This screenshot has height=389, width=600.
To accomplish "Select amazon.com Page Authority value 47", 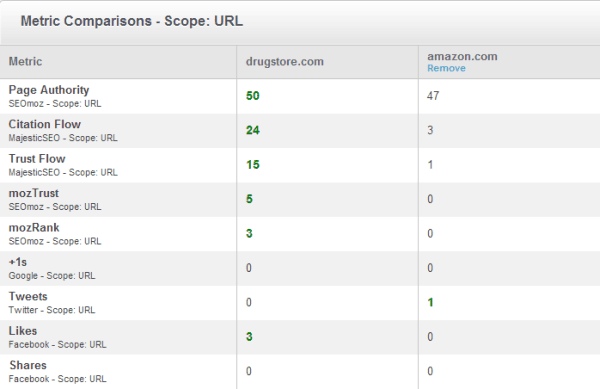I will click(433, 96).
